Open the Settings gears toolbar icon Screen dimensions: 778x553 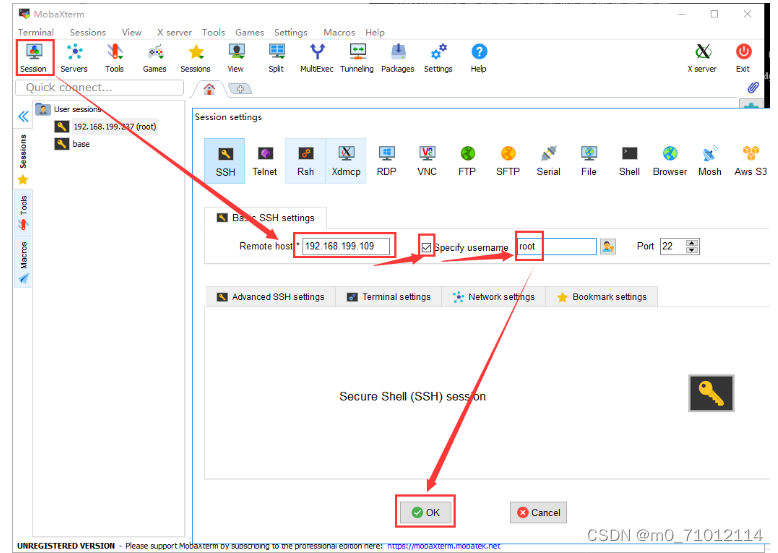(438, 58)
